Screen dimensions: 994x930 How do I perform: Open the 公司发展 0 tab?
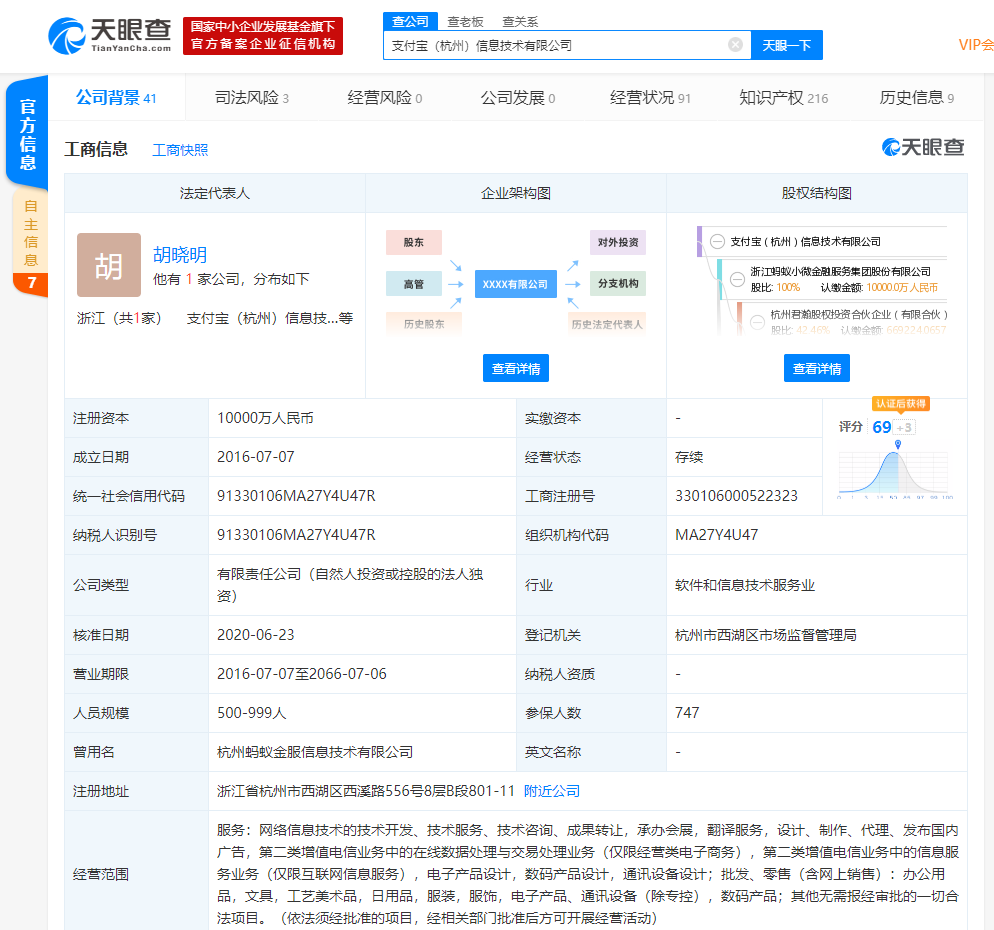518,98
